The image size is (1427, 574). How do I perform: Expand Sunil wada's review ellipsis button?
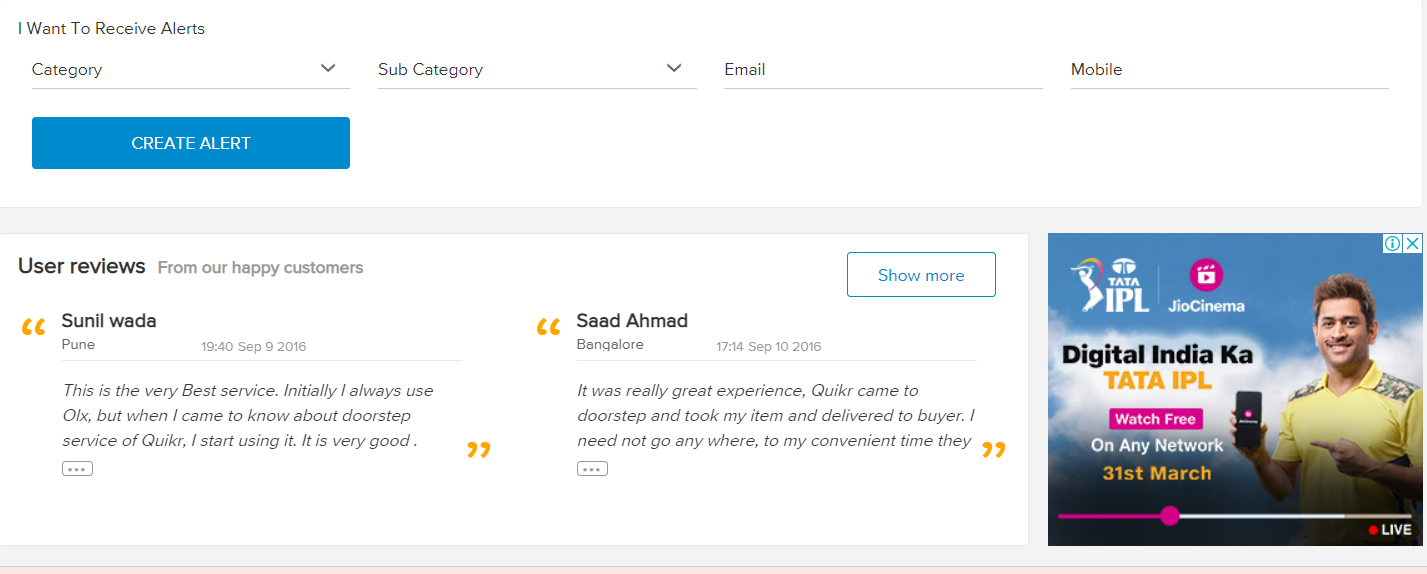pyautogui.click(x=77, y=468)
